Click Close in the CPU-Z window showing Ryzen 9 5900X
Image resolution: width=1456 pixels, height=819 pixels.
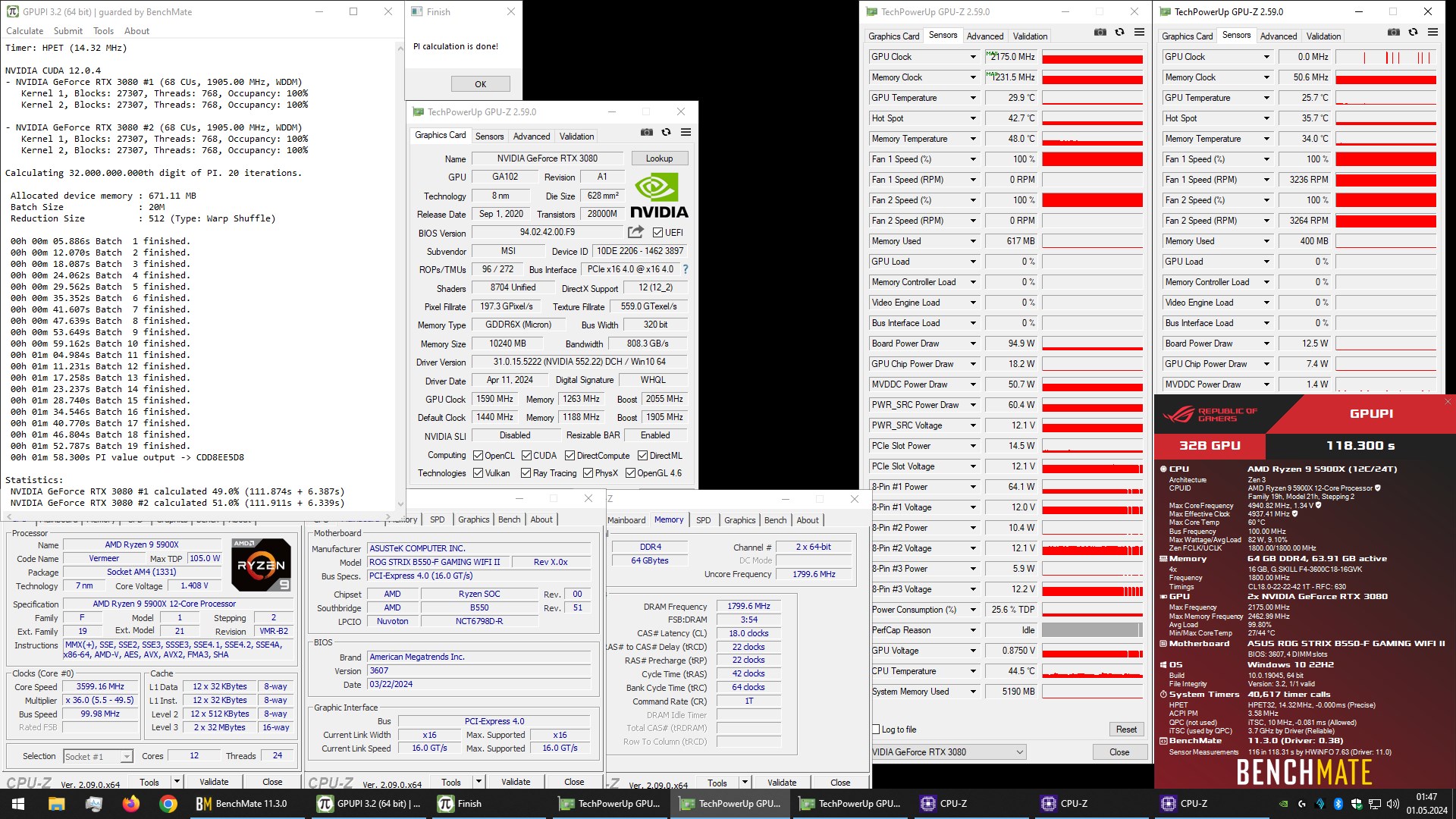pos(272,782)
